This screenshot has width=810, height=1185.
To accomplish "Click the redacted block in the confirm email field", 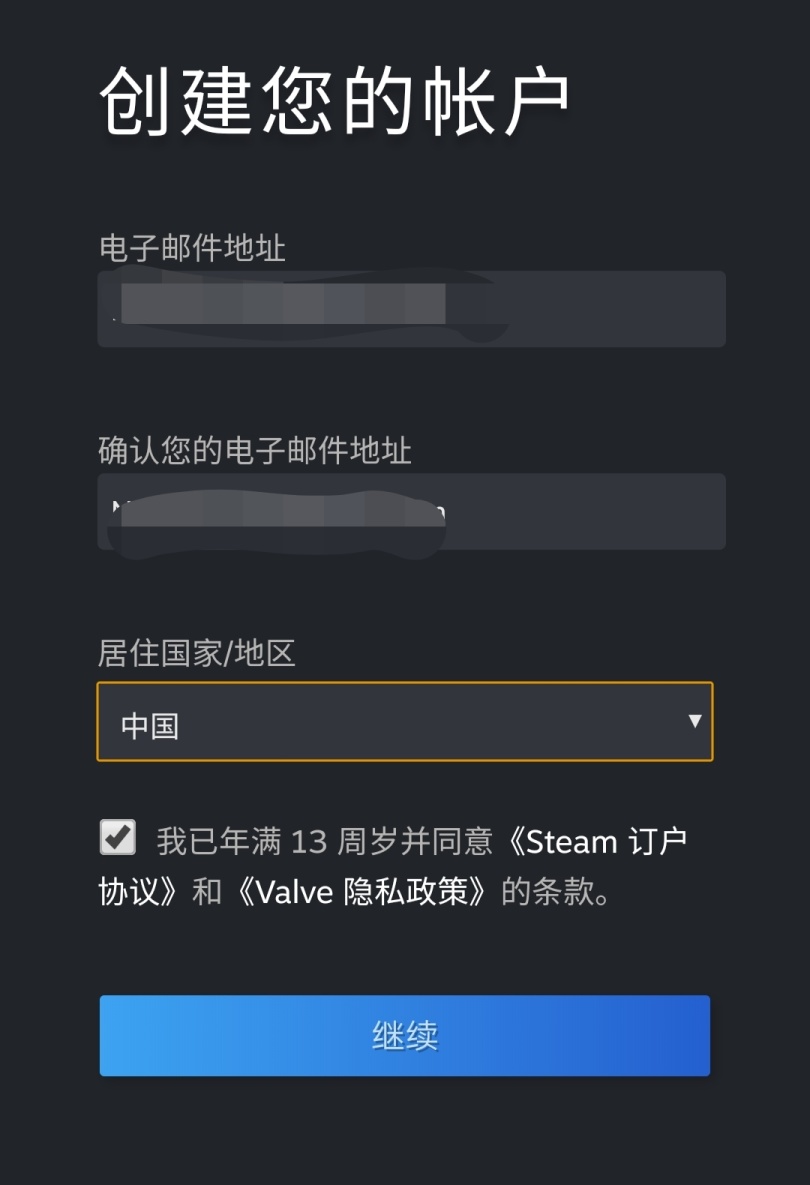I will click(280, 513).
